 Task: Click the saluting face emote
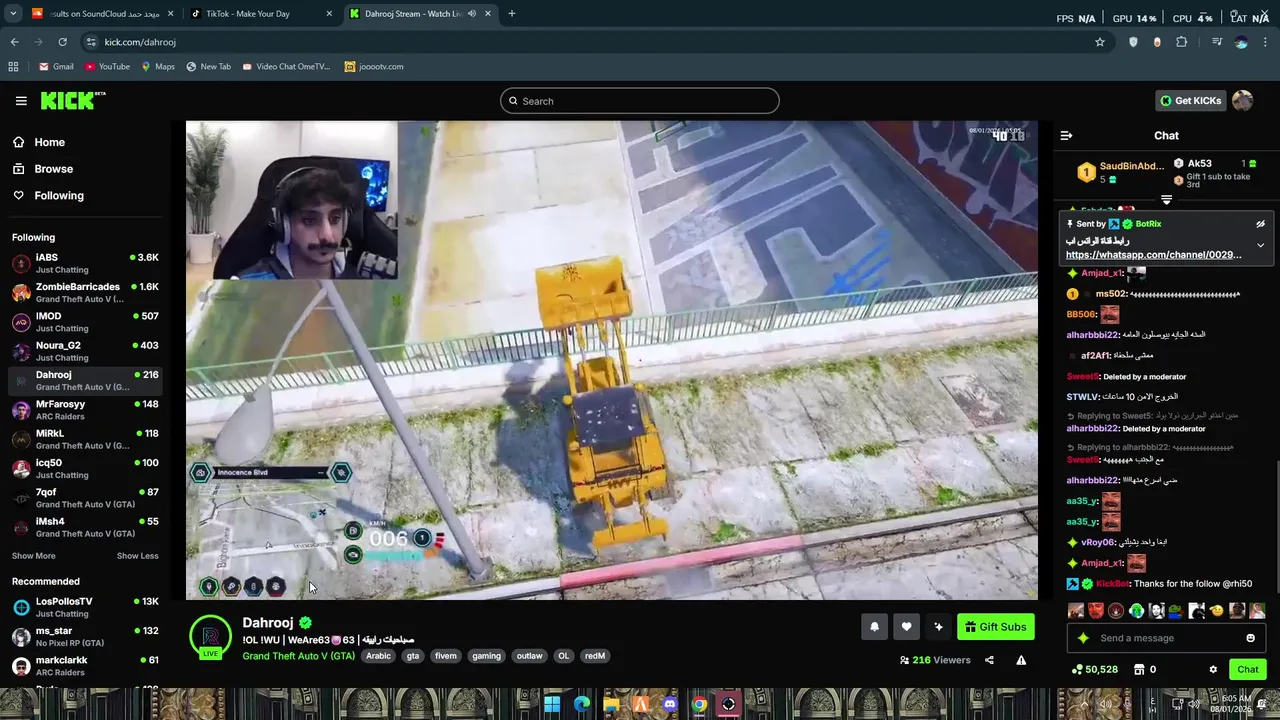1217,610
